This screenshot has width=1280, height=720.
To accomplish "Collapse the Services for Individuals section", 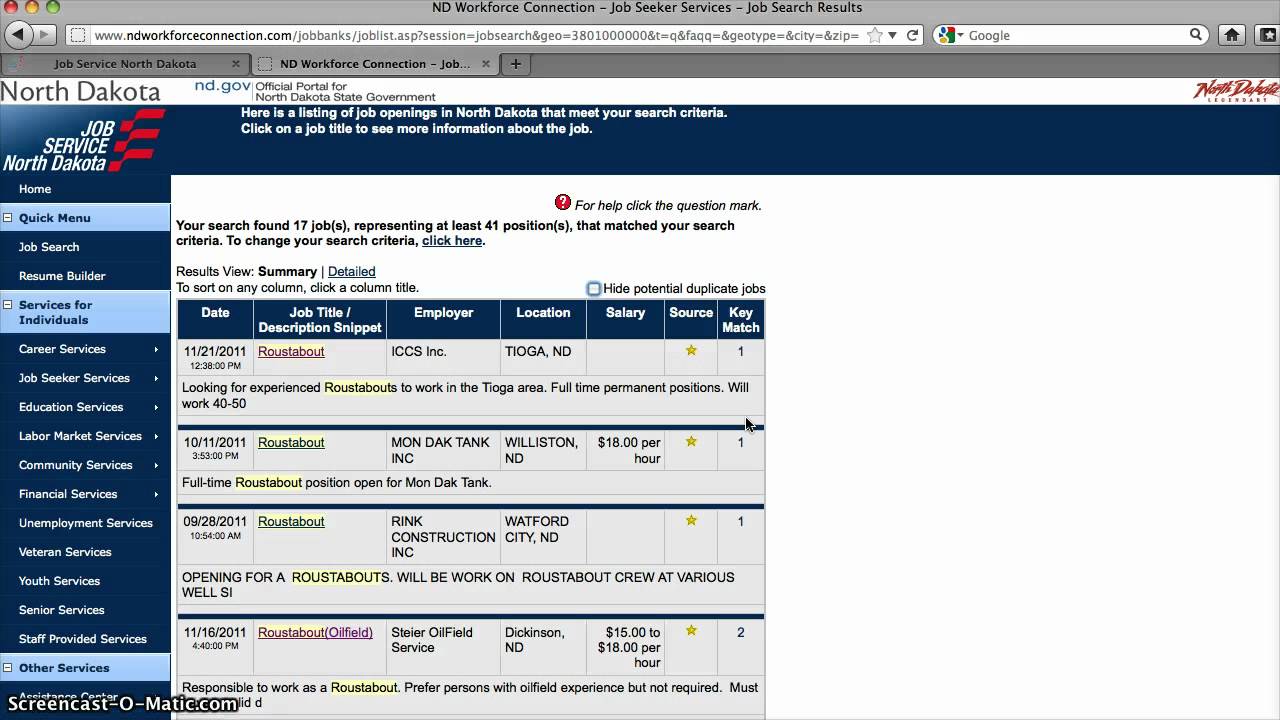I will 8,305.
